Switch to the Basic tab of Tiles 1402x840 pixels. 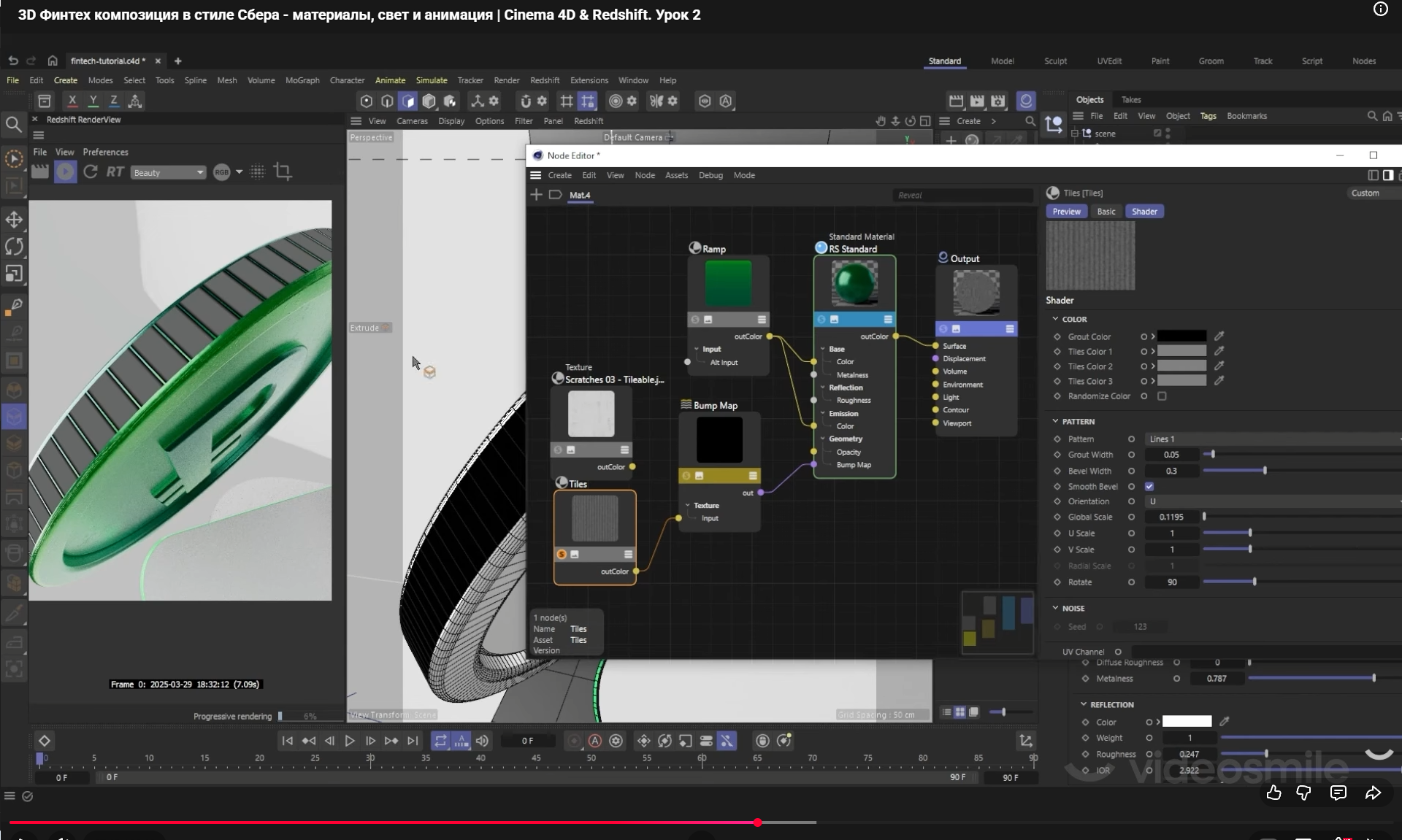1106,212
